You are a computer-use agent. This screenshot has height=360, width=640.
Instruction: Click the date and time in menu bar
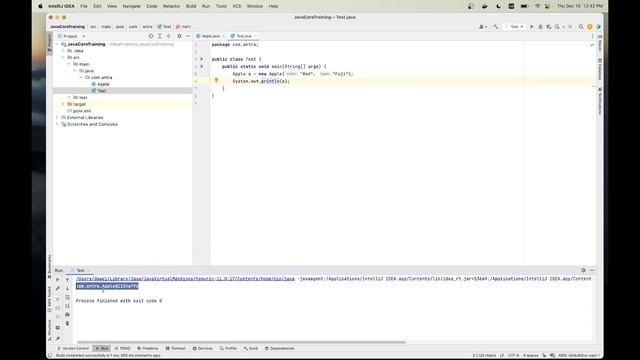(580, 6)
